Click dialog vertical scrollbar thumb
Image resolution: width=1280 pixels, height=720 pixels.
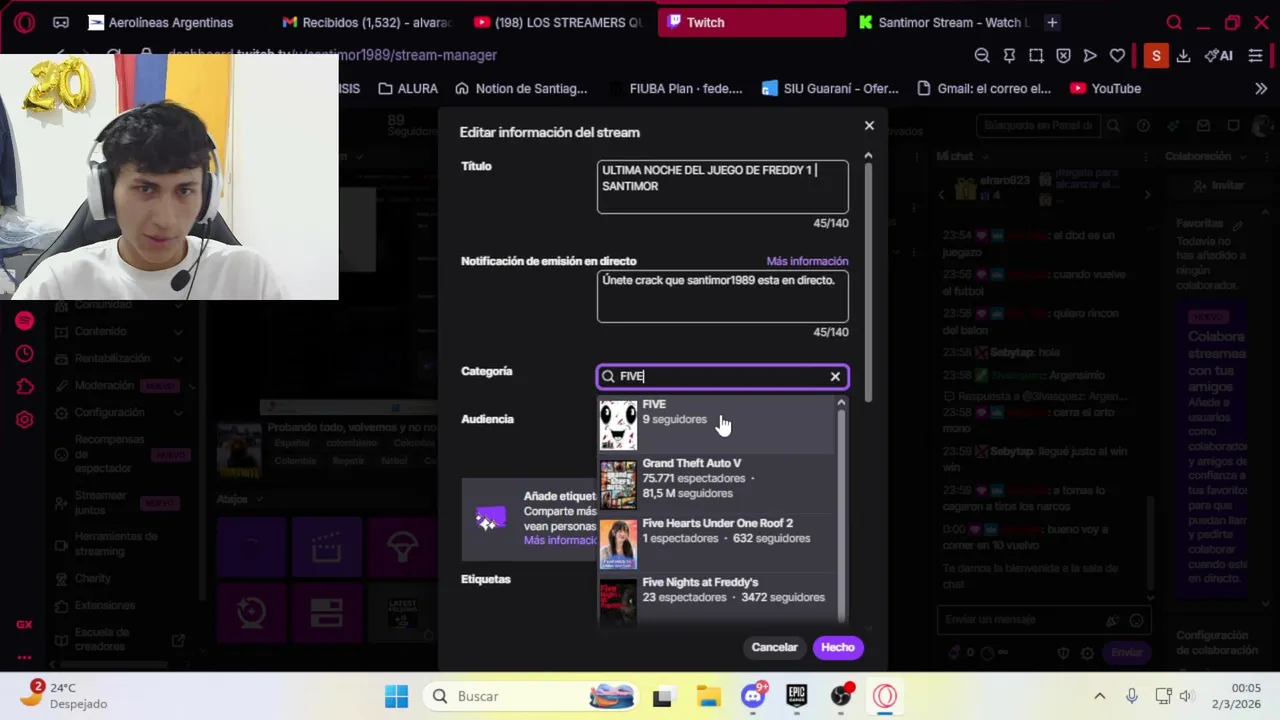pos(868,285)
